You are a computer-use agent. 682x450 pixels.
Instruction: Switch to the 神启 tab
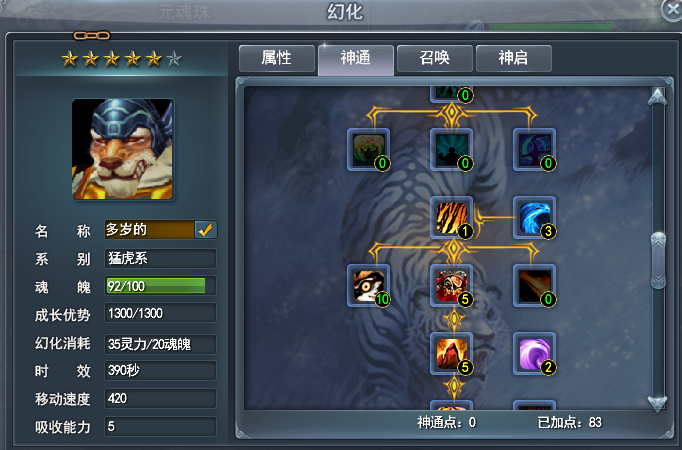point(514,58)
